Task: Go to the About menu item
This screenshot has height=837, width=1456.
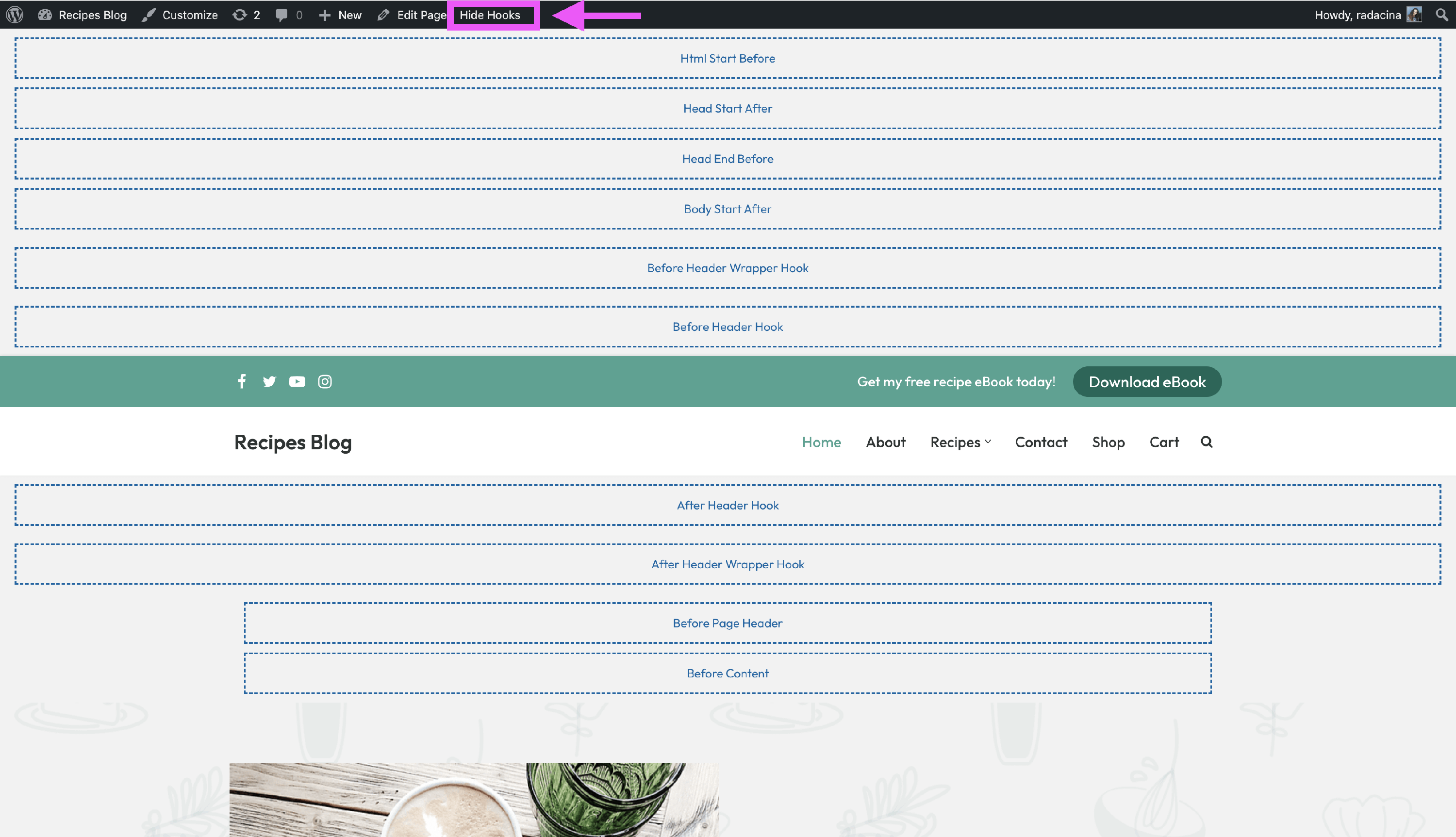Action: [x=885, y=442]
